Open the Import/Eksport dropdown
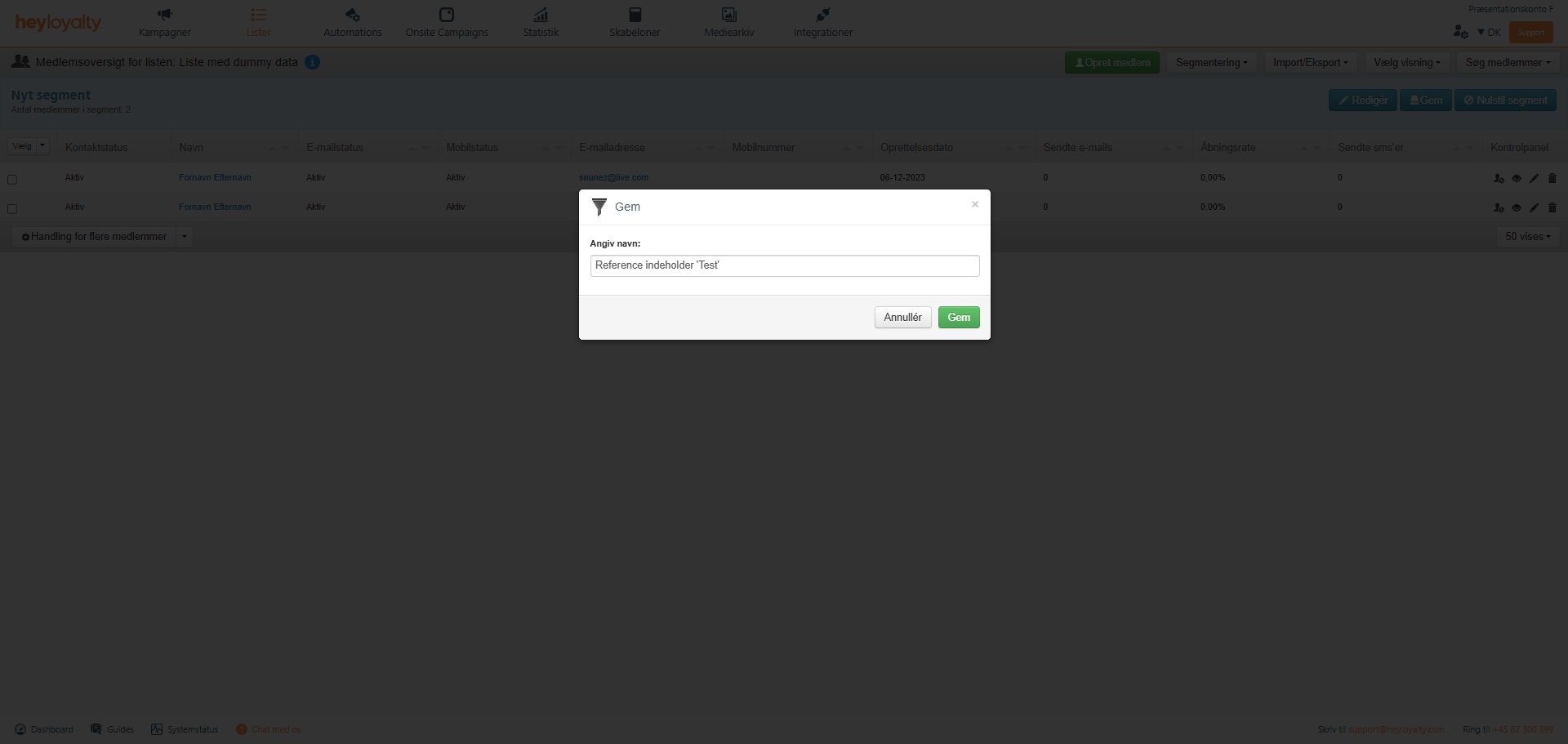Viewport: 1568px width, 744px height. point(1310,63)
